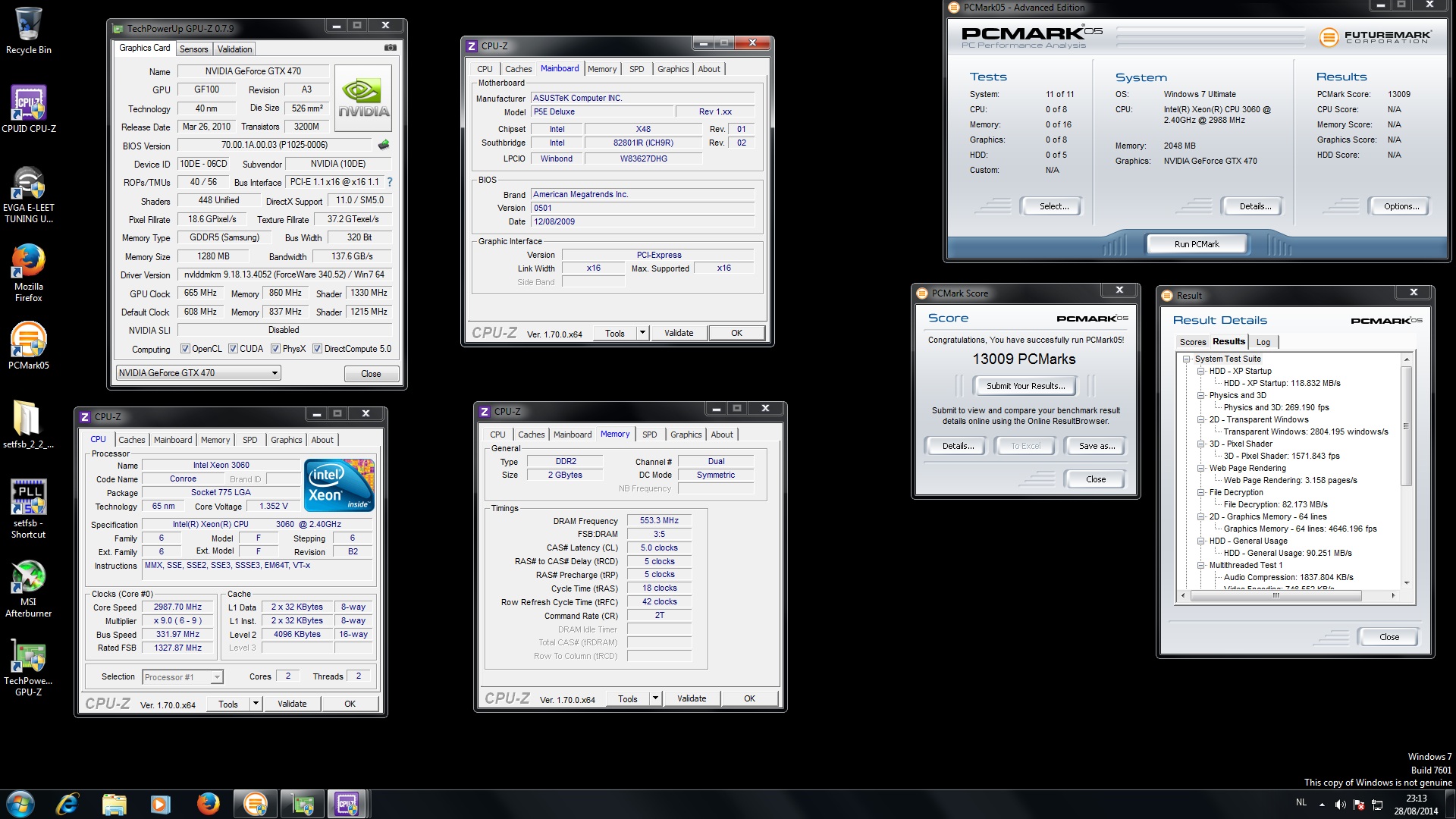Collapse the HDD - XP Startup node
This screenshot has width=1456, height=819.
[x=1200, y=371]
